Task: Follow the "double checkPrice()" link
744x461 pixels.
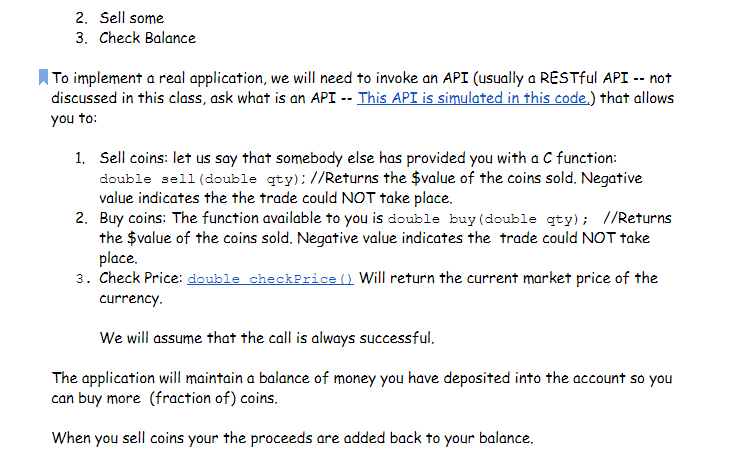Action: pos(270,279)
